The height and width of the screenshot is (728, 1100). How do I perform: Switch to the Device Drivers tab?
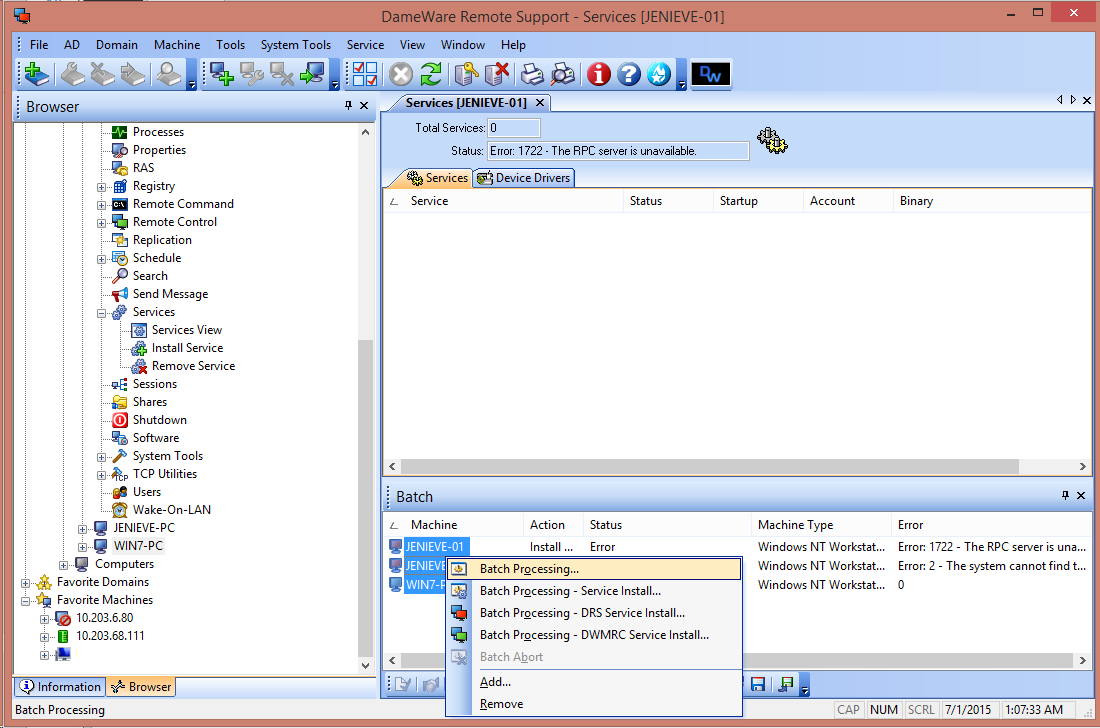(524, 178)
